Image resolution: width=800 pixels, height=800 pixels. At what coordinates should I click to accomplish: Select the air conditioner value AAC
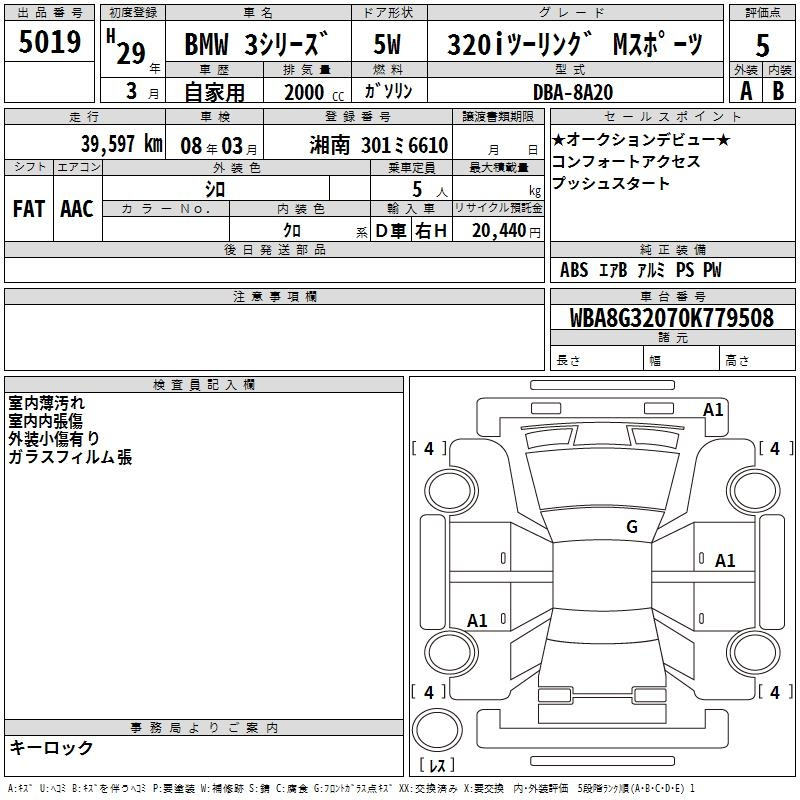point(77,209)
